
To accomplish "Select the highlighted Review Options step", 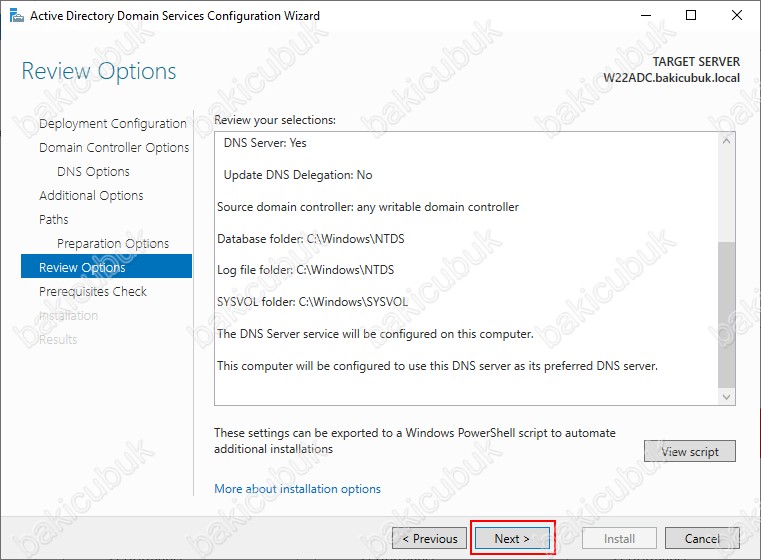I will [x=106, y=266].
